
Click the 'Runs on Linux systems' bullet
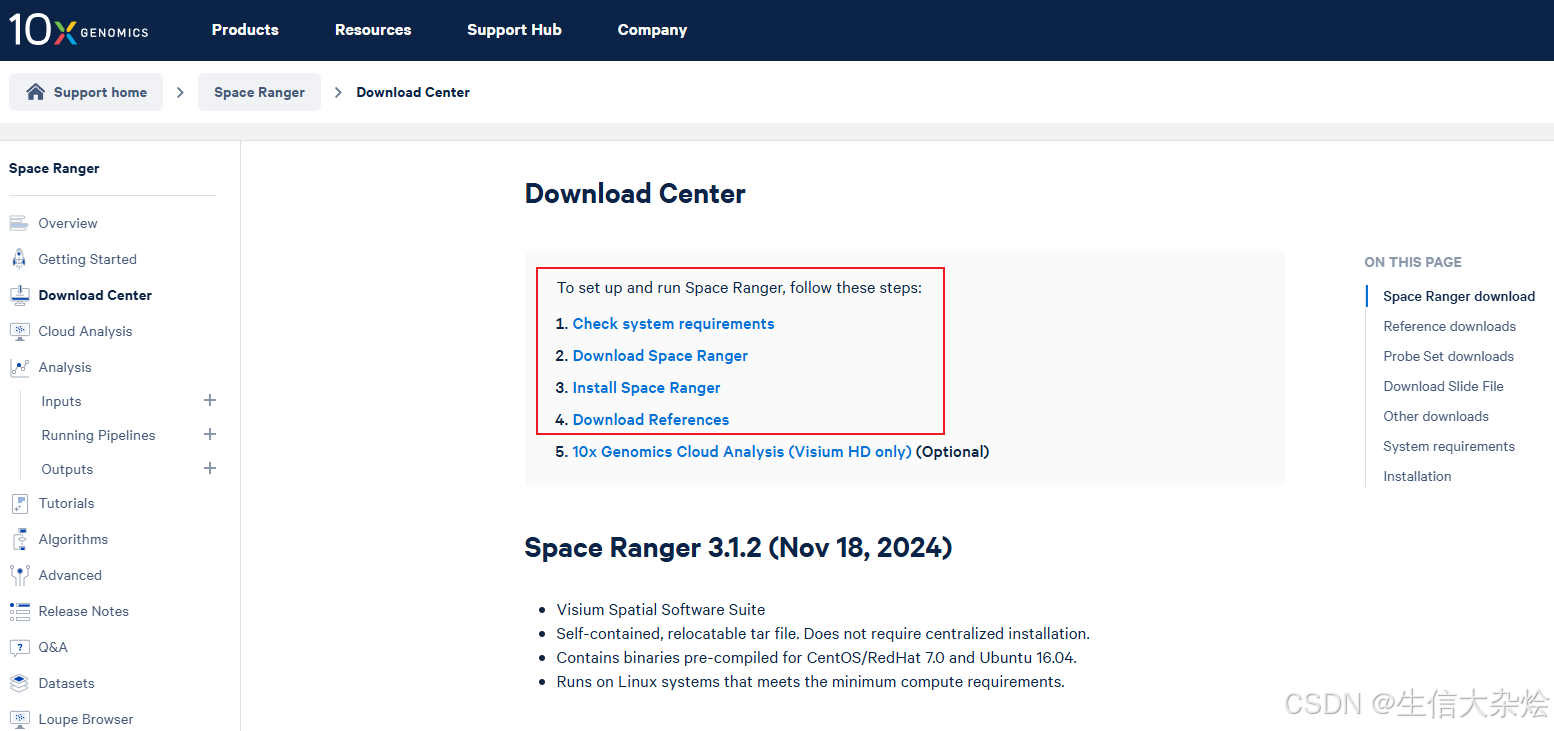click(x=810, y=682)
